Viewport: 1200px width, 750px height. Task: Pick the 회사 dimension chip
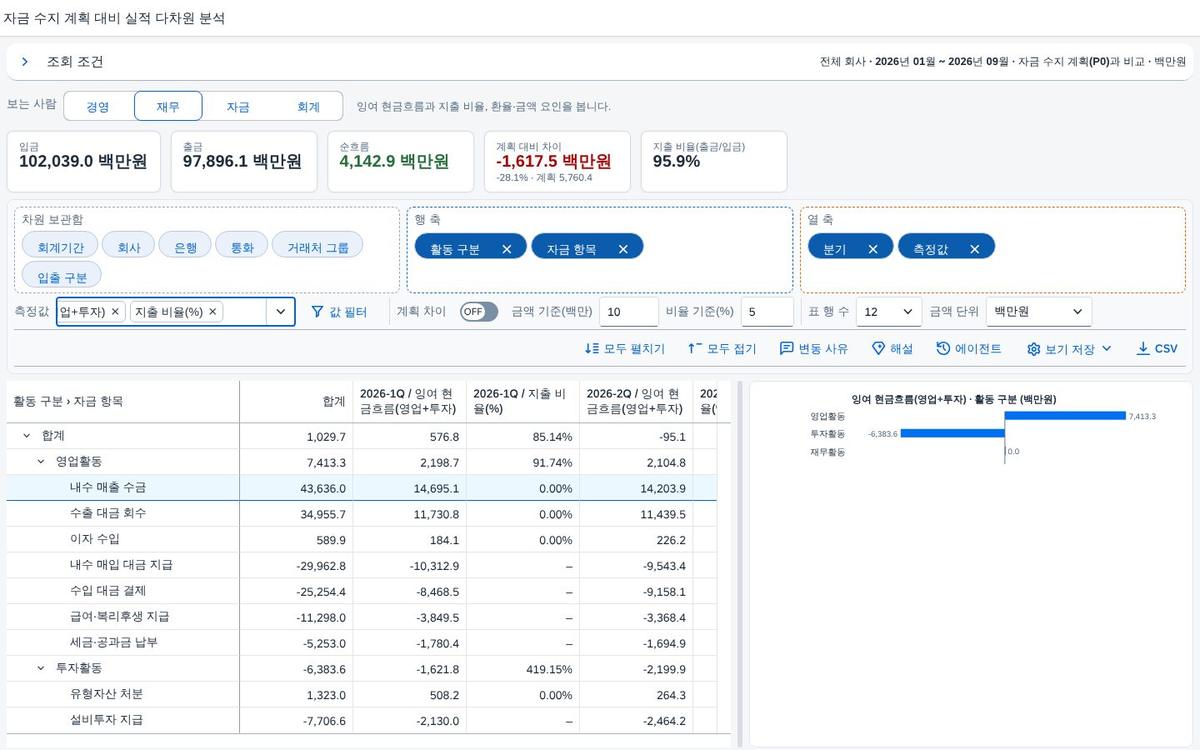tap(129, 247)
